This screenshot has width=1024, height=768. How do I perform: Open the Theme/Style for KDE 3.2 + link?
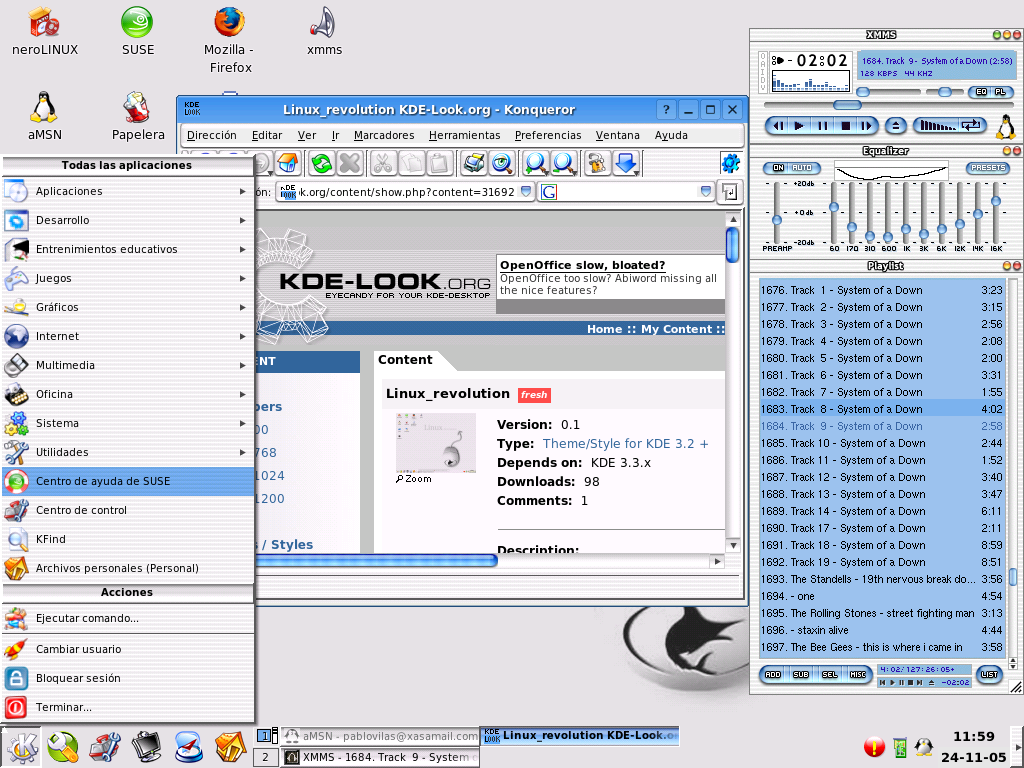625,443
